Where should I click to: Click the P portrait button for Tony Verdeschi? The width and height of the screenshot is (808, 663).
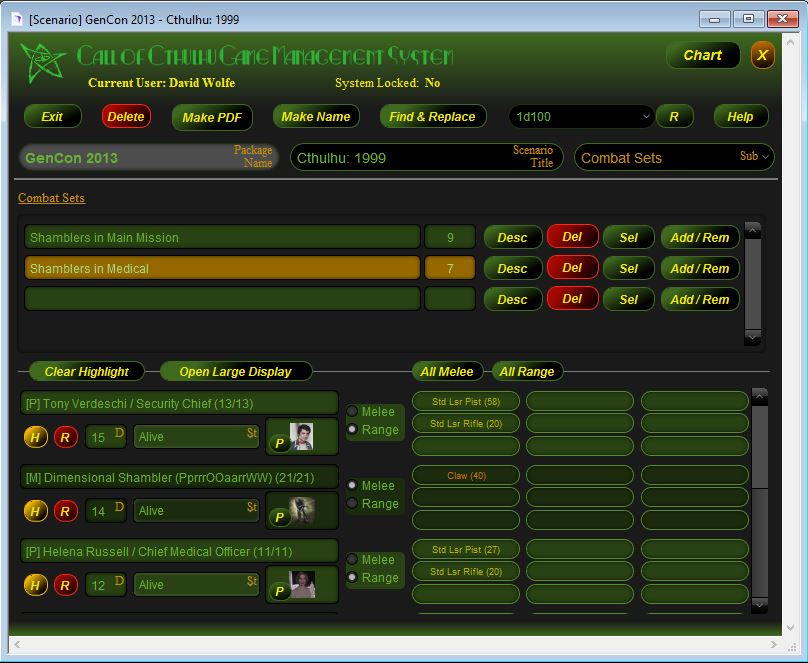click(279, 443)
